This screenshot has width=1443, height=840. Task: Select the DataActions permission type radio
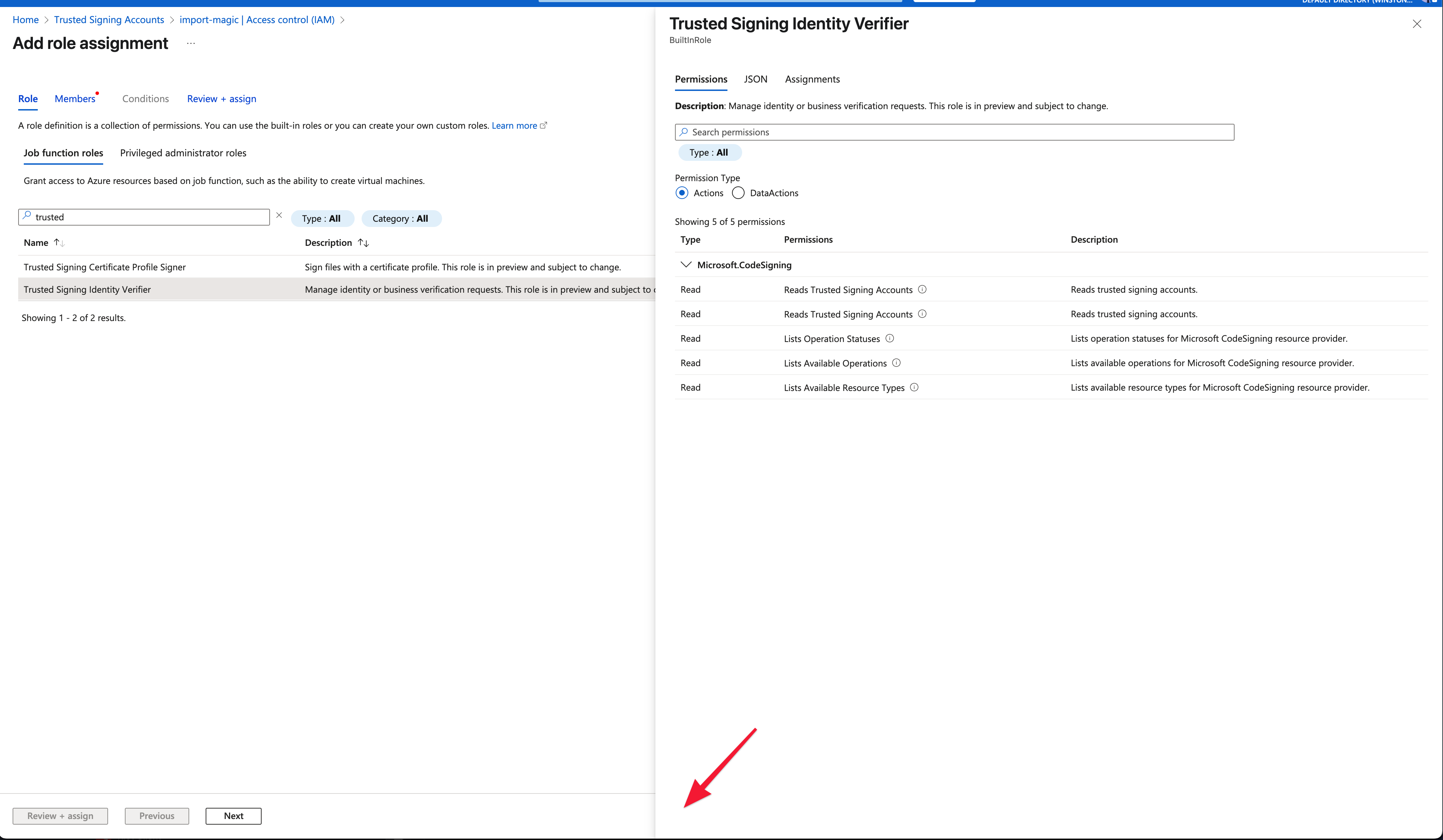pyautogui.click(x=738, y=193)
